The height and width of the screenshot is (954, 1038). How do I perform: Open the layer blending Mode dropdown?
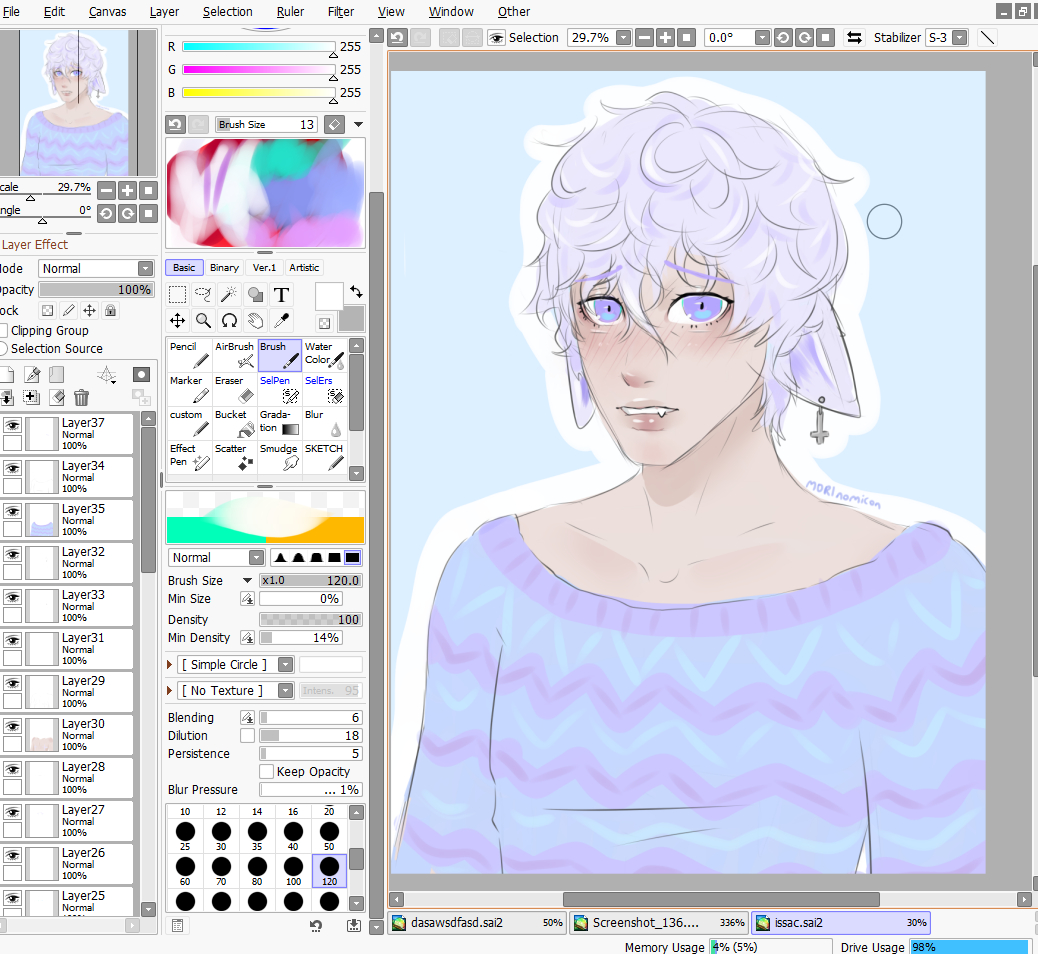pos(96,269)
